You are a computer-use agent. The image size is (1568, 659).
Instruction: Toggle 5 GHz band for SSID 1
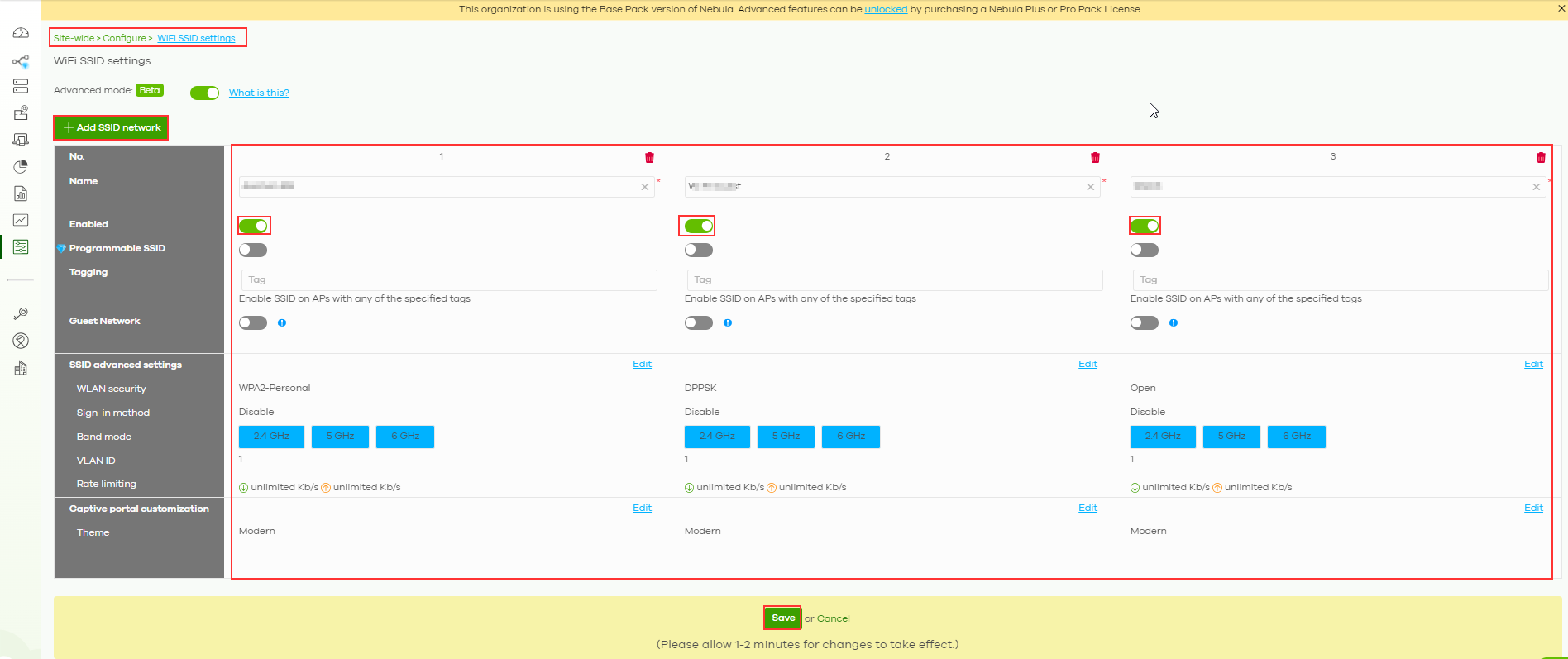coord(340,437)
